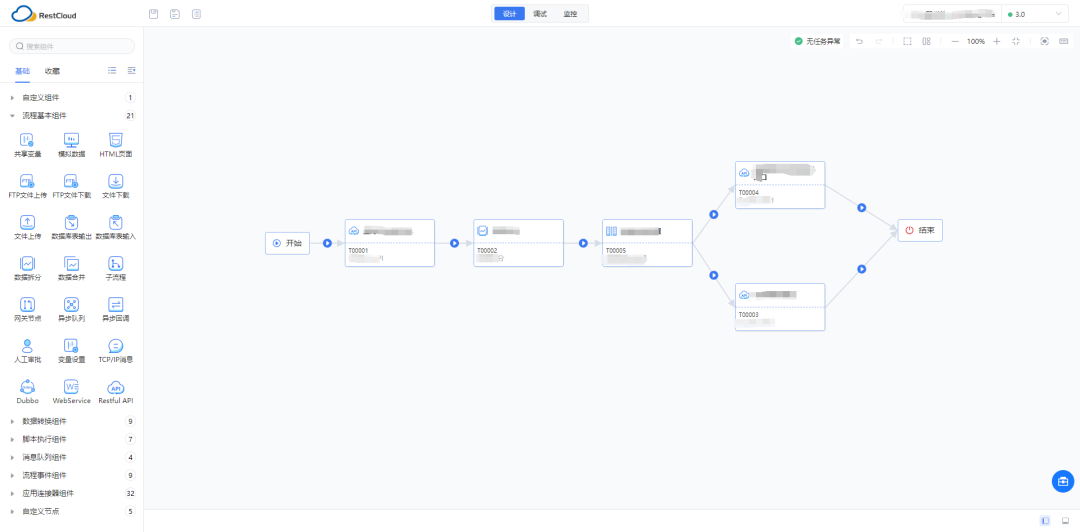The image size is (1080, 532).
Task: Click the 搜索组件 search field
Action: (72, 46)
